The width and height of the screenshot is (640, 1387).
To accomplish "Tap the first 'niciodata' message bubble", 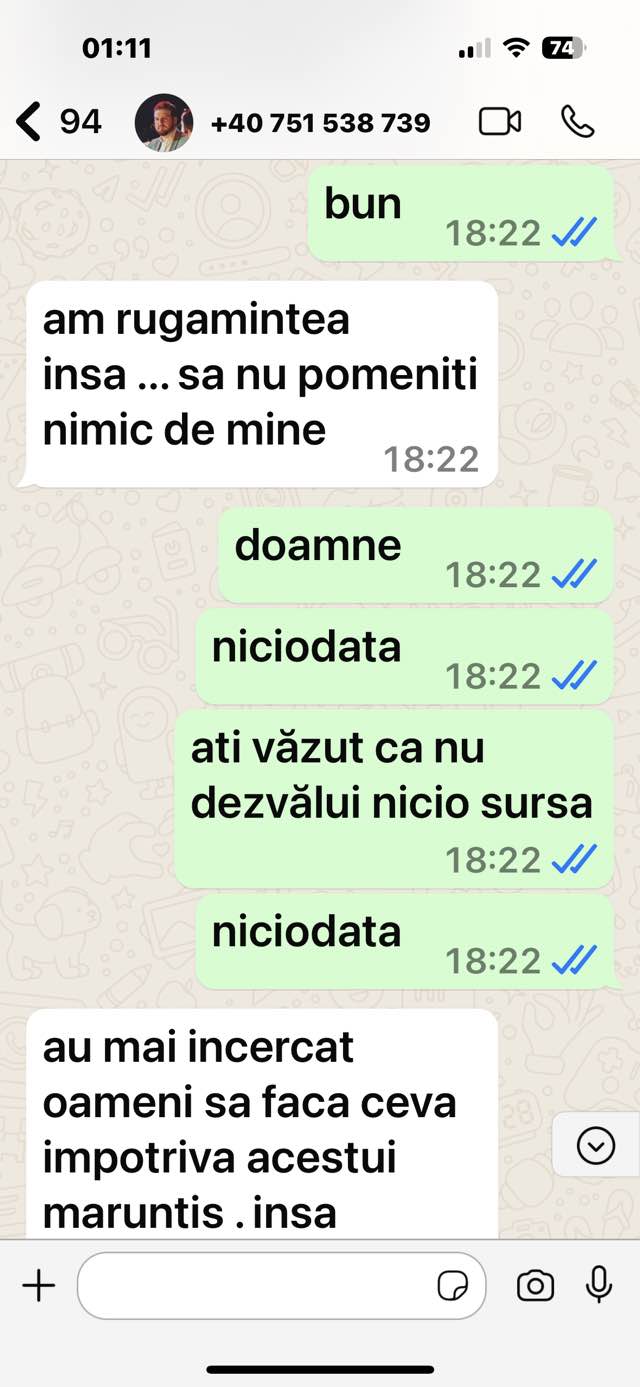I will [x=404, y=657].
